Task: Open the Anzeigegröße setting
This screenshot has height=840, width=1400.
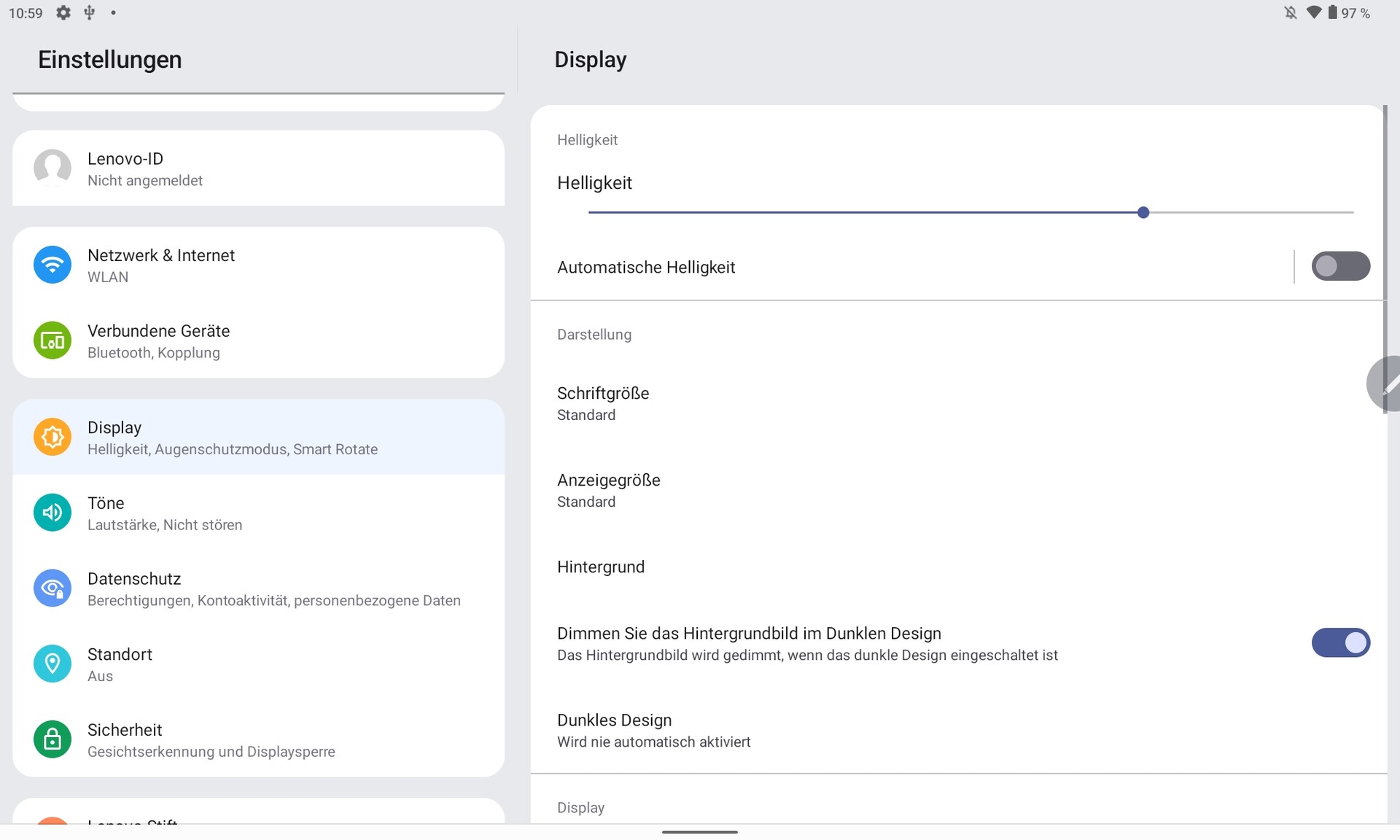Action: (609, 490)
